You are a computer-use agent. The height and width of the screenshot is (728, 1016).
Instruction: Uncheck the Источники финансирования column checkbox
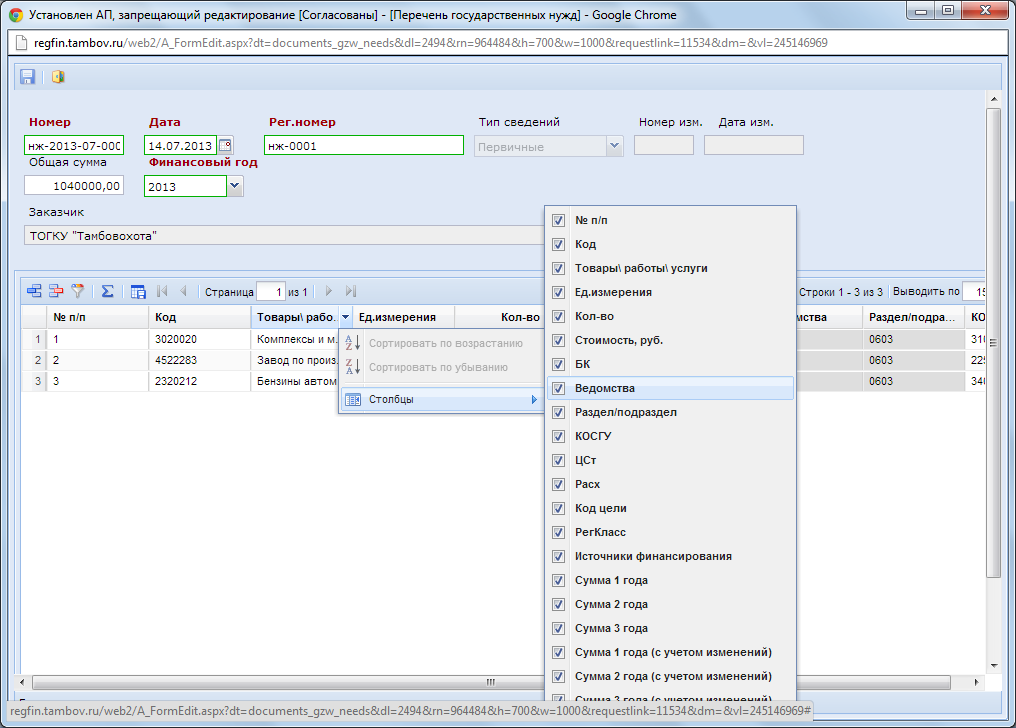[559, 556]
